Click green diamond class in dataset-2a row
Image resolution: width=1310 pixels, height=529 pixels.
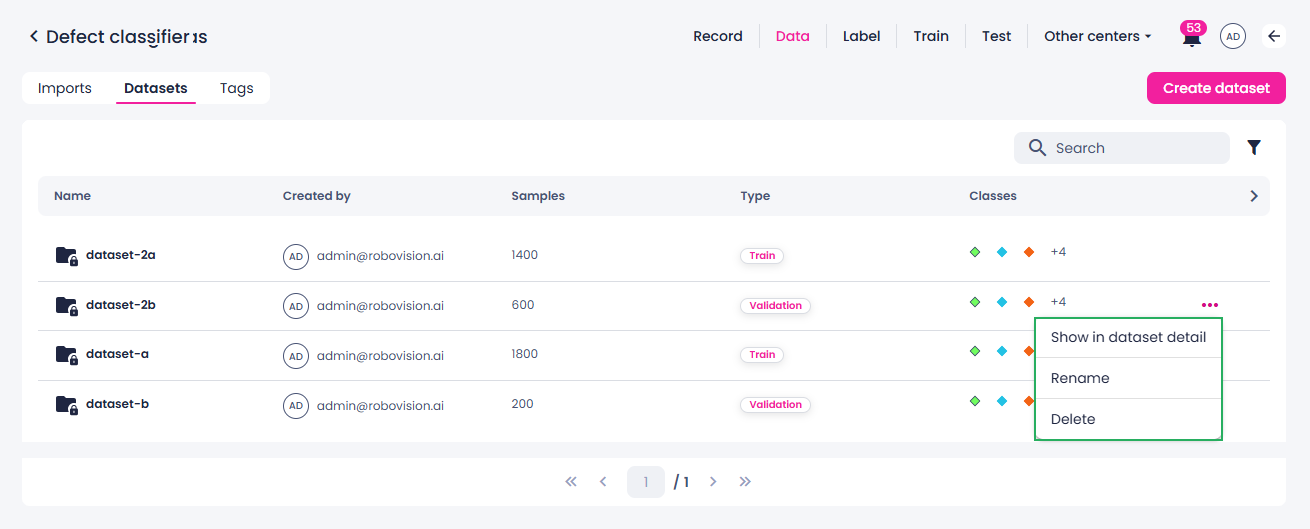(975, 252)
